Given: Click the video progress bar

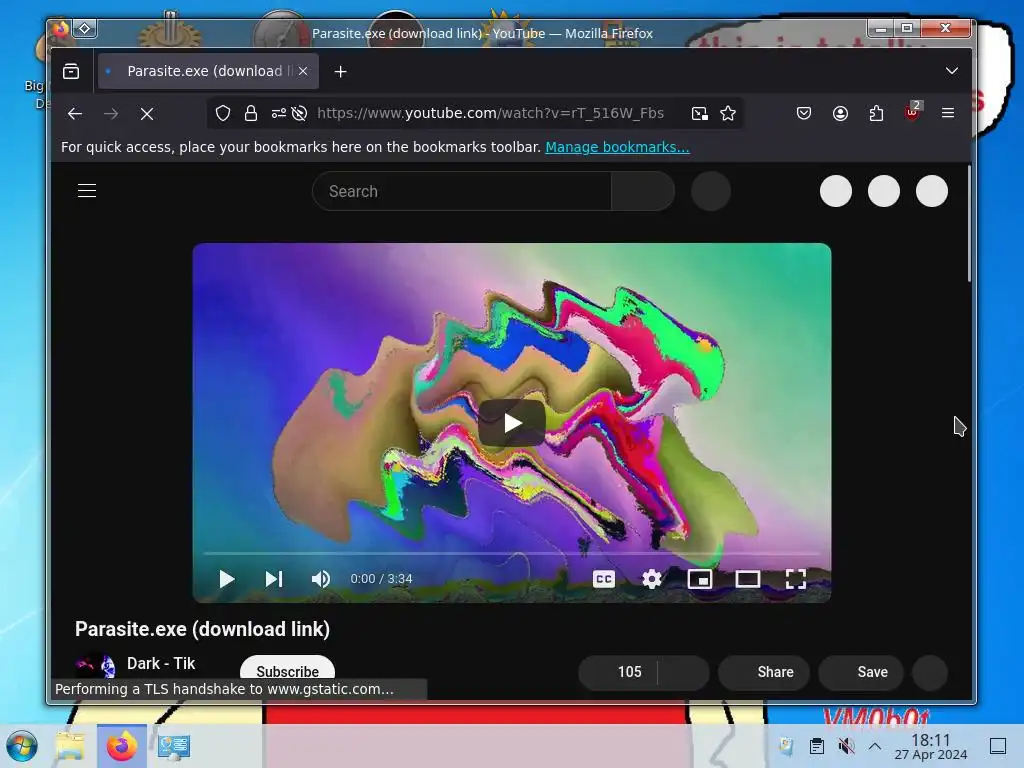Looking at the screenshot, I should click(512, 553).
